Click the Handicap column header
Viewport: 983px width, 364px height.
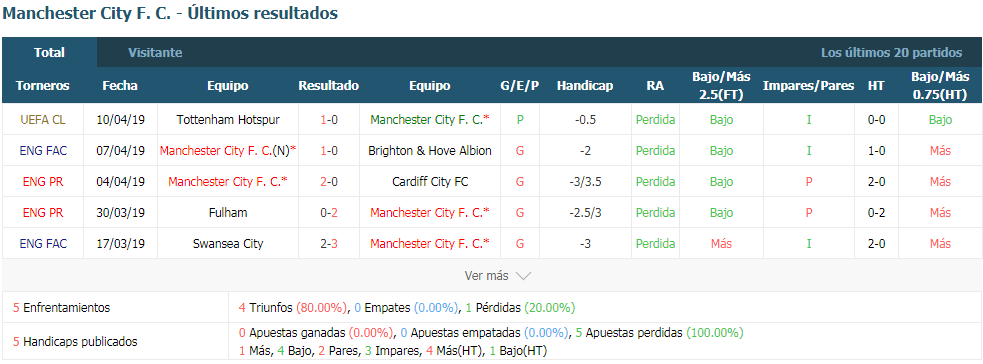tap(585, 86)
